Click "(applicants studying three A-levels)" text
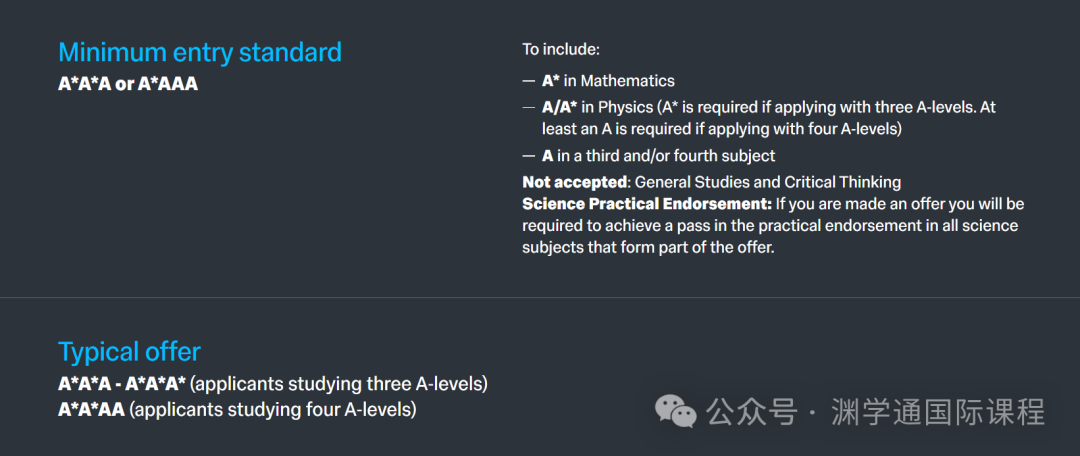Image resolution: width=1080 pixels, height=456 pixels. (x=339, y=384)
